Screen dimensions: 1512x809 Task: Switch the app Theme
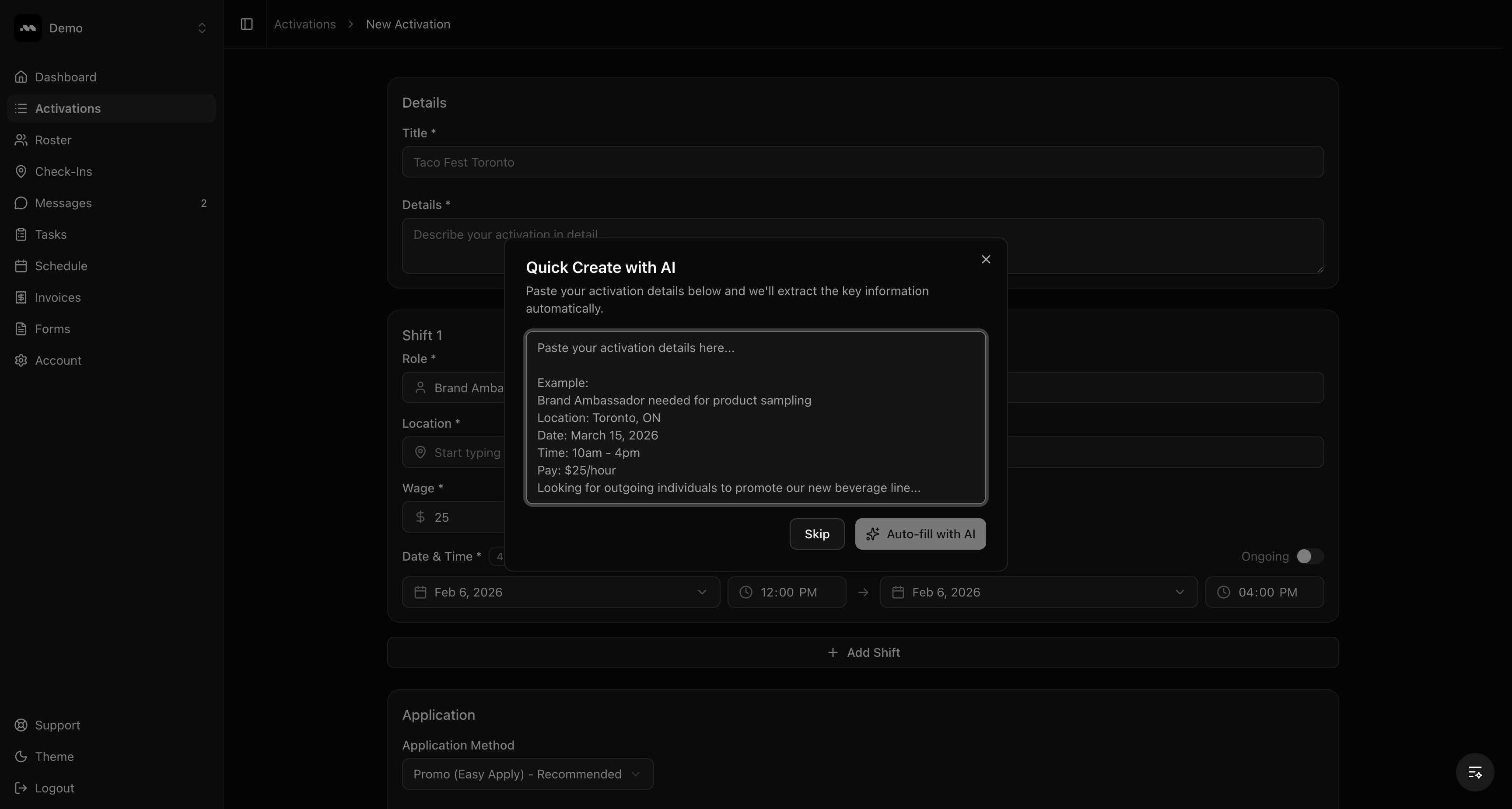click(54, 756)
